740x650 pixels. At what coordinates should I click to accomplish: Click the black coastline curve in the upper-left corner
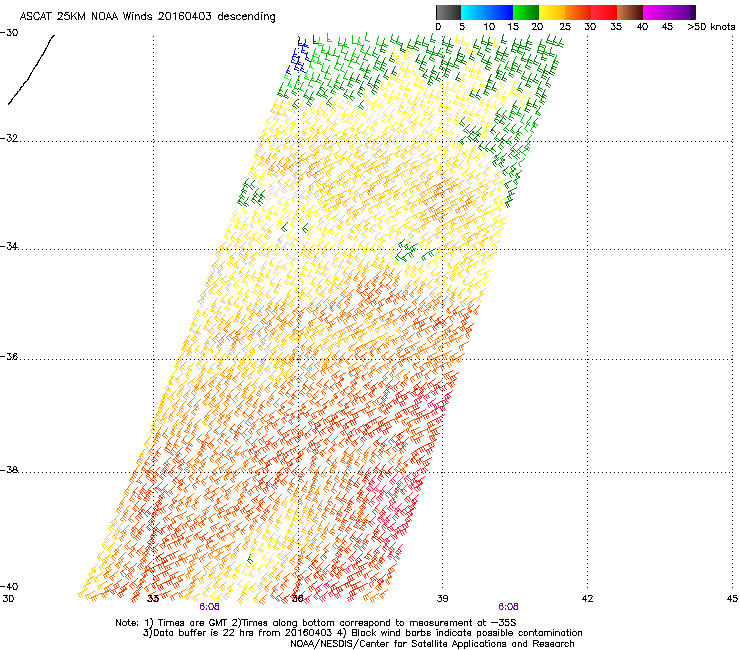pyautogui.click(x=31, y=69)
